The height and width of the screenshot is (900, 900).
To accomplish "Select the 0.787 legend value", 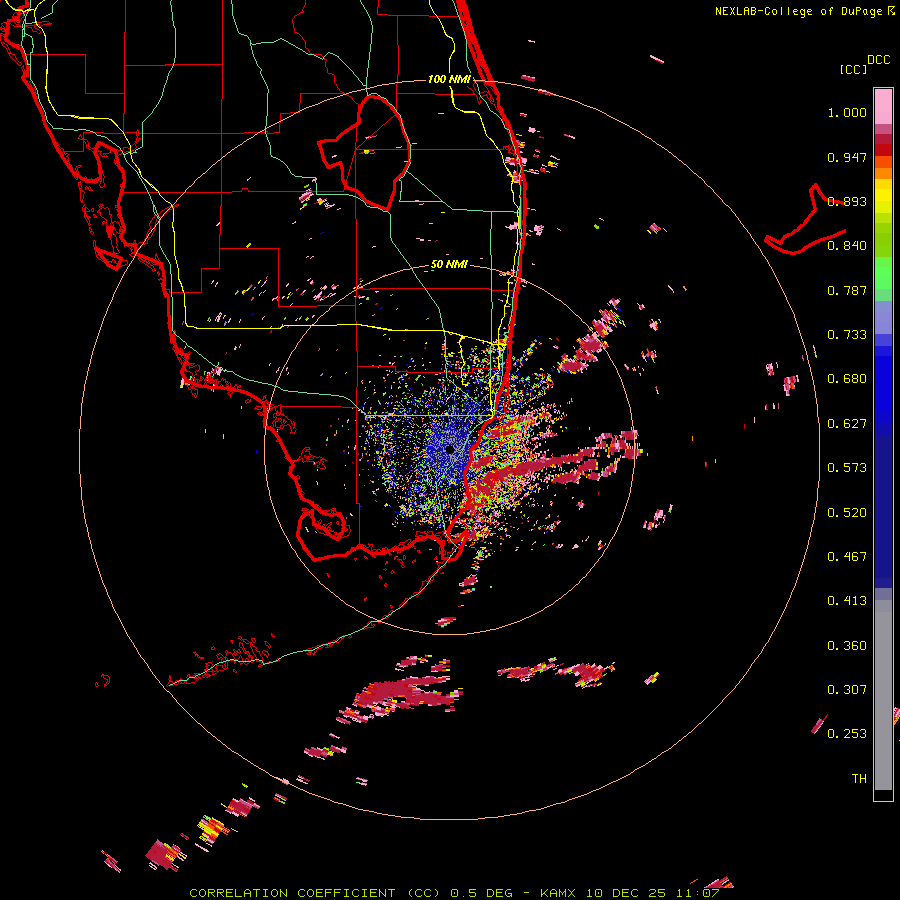I will (847, 290).
